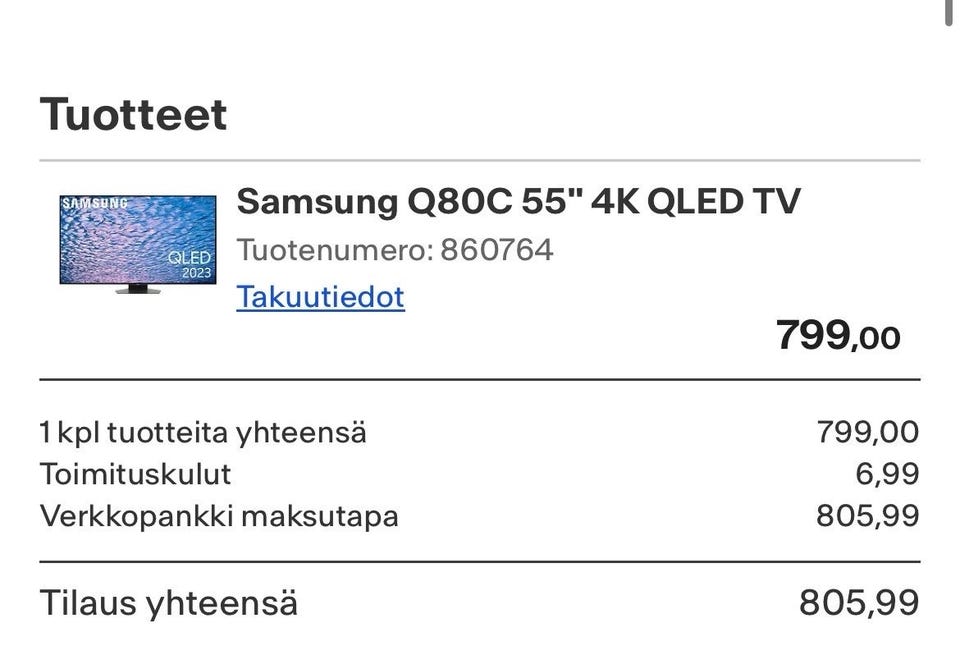Screen dimensions: 960x655
Task: Click the bold product price 799,00
Action: click(x=838, y=336)
